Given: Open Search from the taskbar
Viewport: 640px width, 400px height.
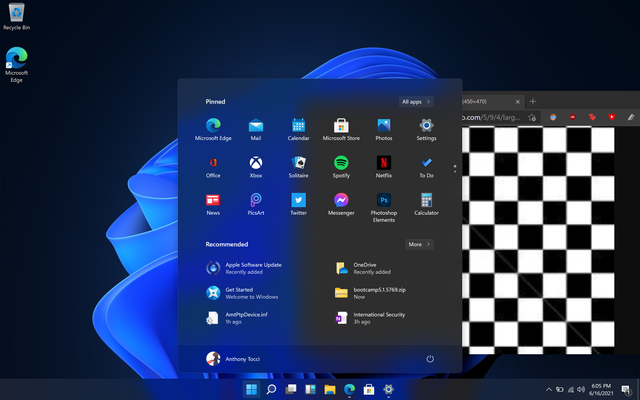Looking at the screenshot, I should click(x=271, y=389).
